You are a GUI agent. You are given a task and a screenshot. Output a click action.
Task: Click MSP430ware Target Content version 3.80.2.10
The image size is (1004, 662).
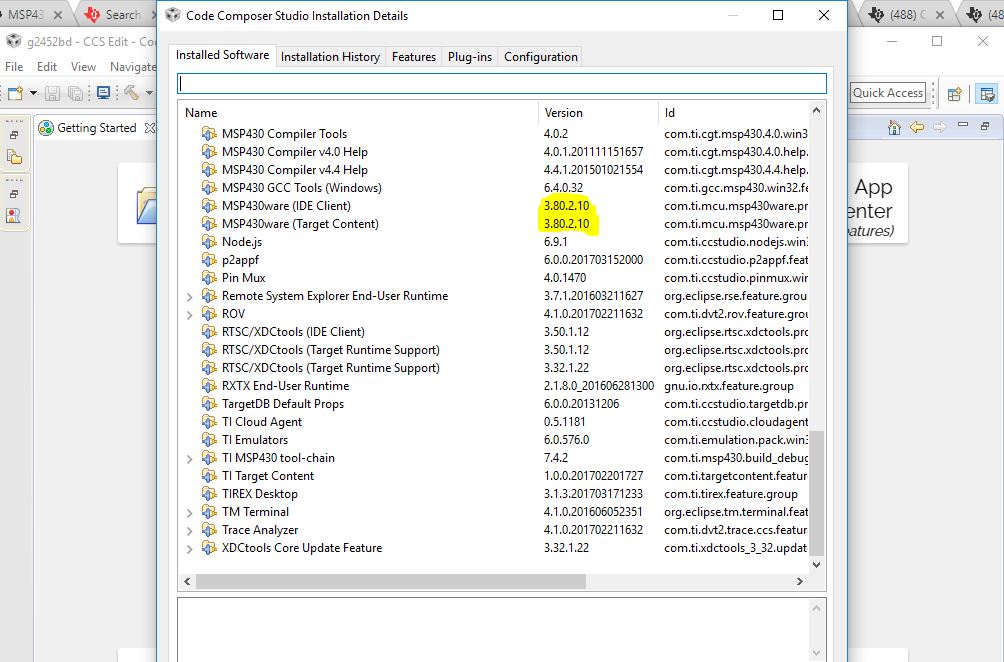coord(567,223)
